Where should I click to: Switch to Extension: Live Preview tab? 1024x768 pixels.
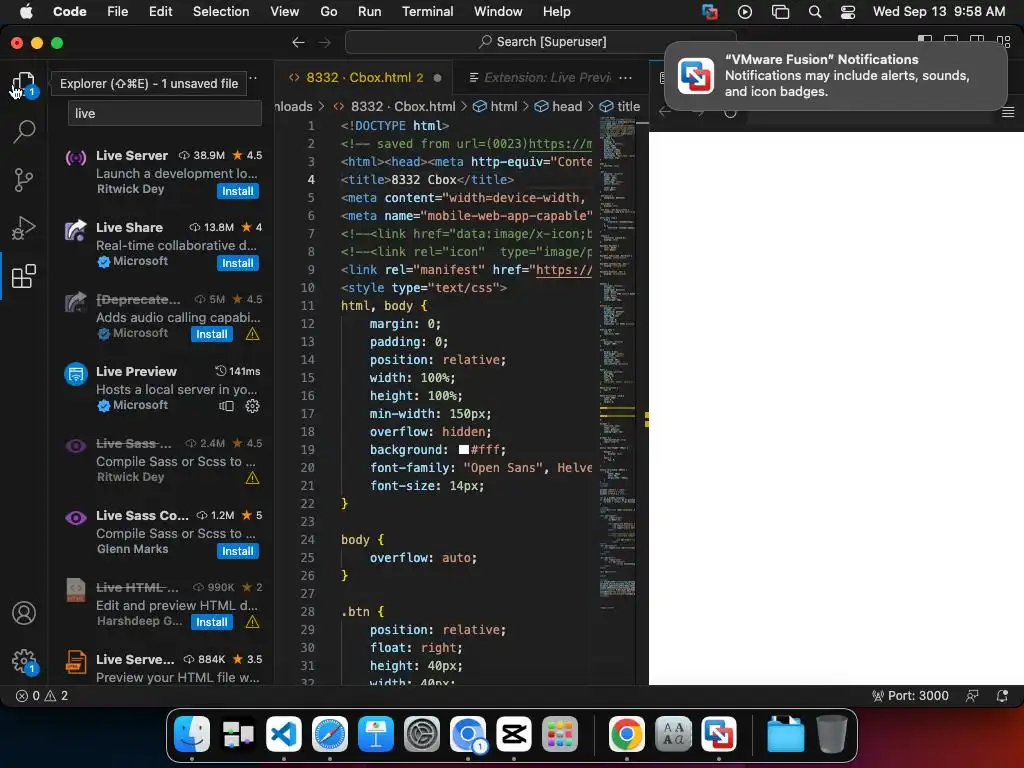[x=539, y=78]
